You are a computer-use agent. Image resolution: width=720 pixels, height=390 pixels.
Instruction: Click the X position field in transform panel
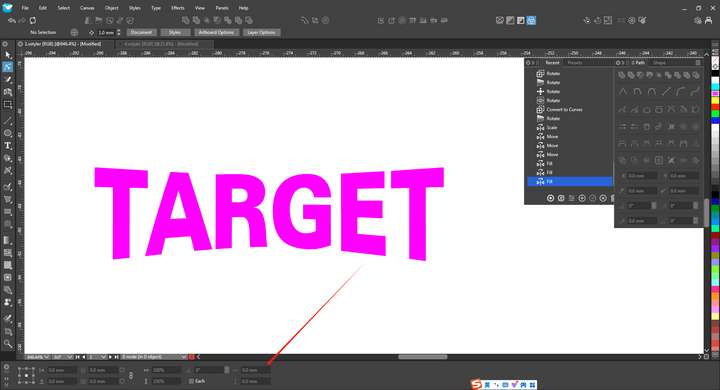[x=62, y=370]
